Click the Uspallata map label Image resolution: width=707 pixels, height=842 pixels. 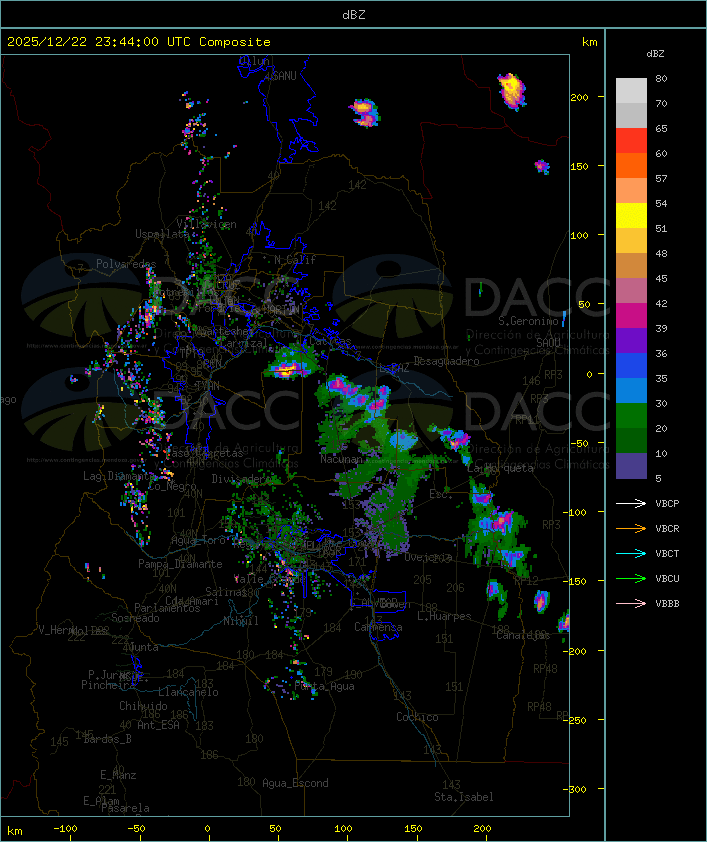(162, 234)
